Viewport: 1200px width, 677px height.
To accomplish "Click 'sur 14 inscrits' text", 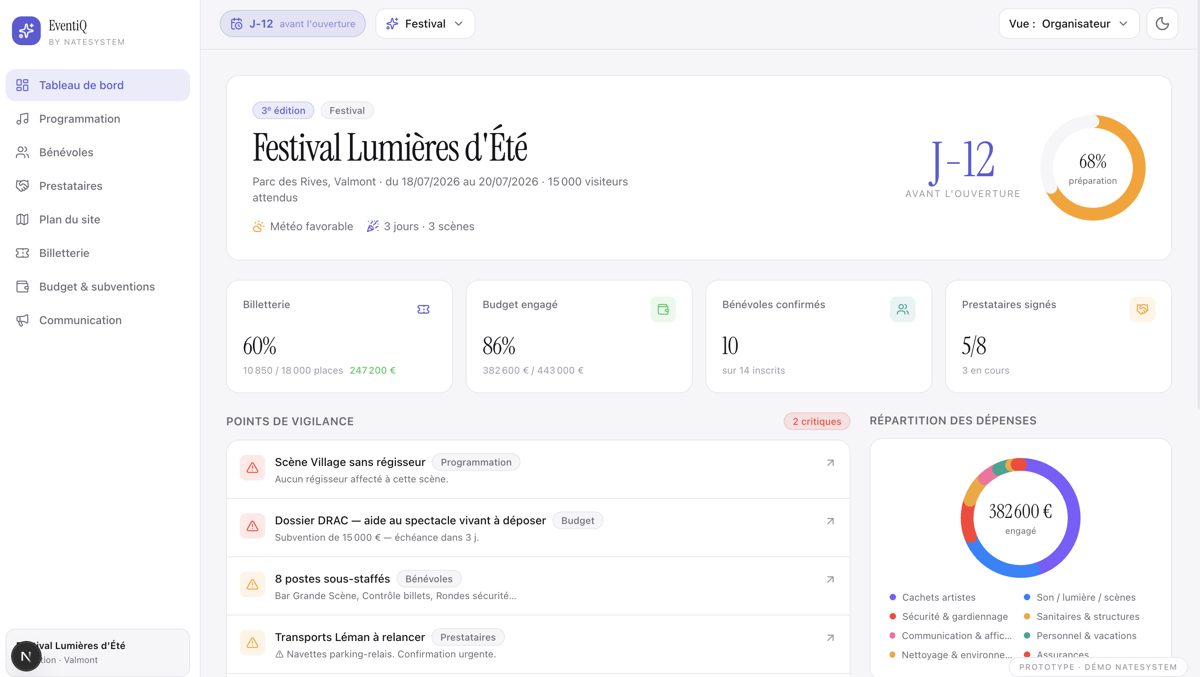I will tap(753, 370).
